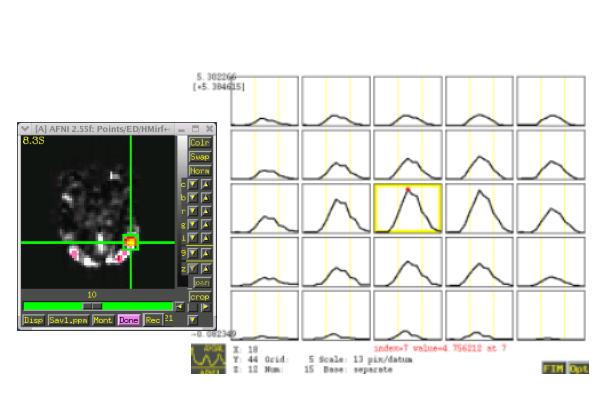Open the Disp display options
The image size is (600, 400).
[x=33, y=320]
